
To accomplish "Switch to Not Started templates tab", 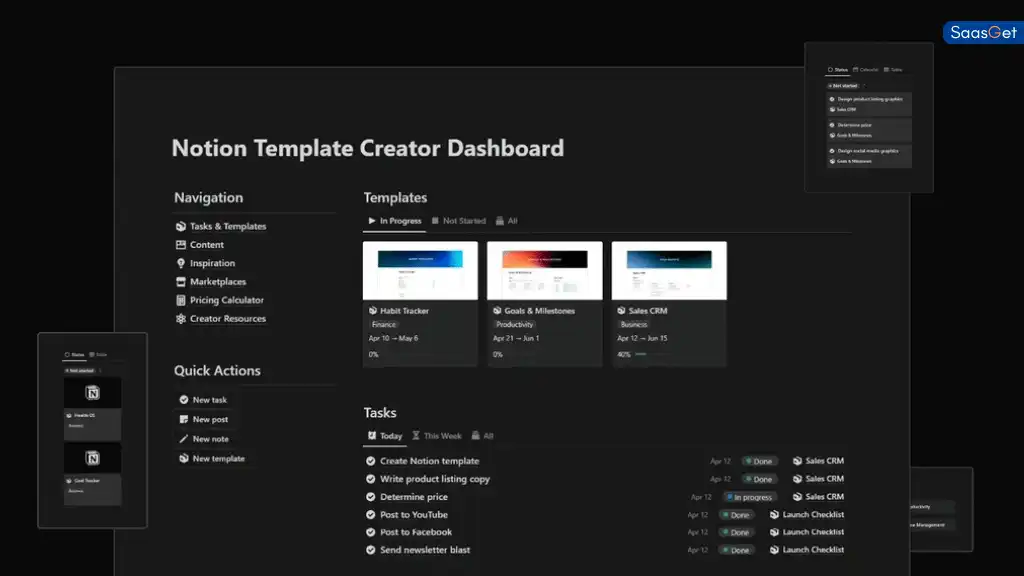I will pyautogui.click(x=458, y=221).
